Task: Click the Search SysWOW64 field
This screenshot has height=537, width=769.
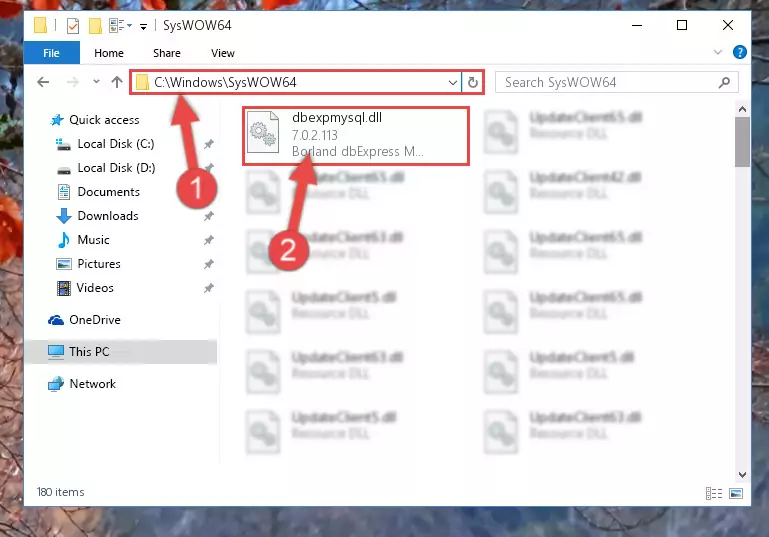Action: (616, 82)
